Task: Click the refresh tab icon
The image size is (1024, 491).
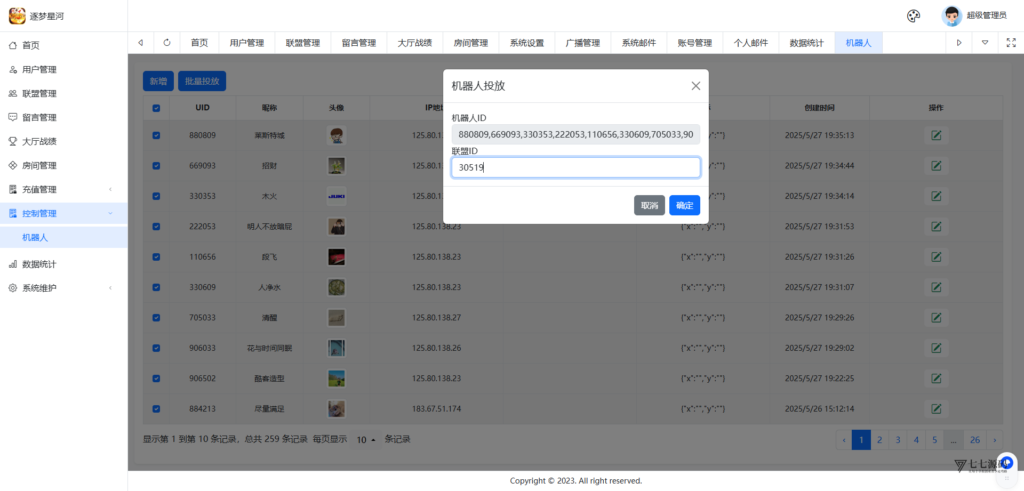Action: pyautogui.click(x=167, y=43)
